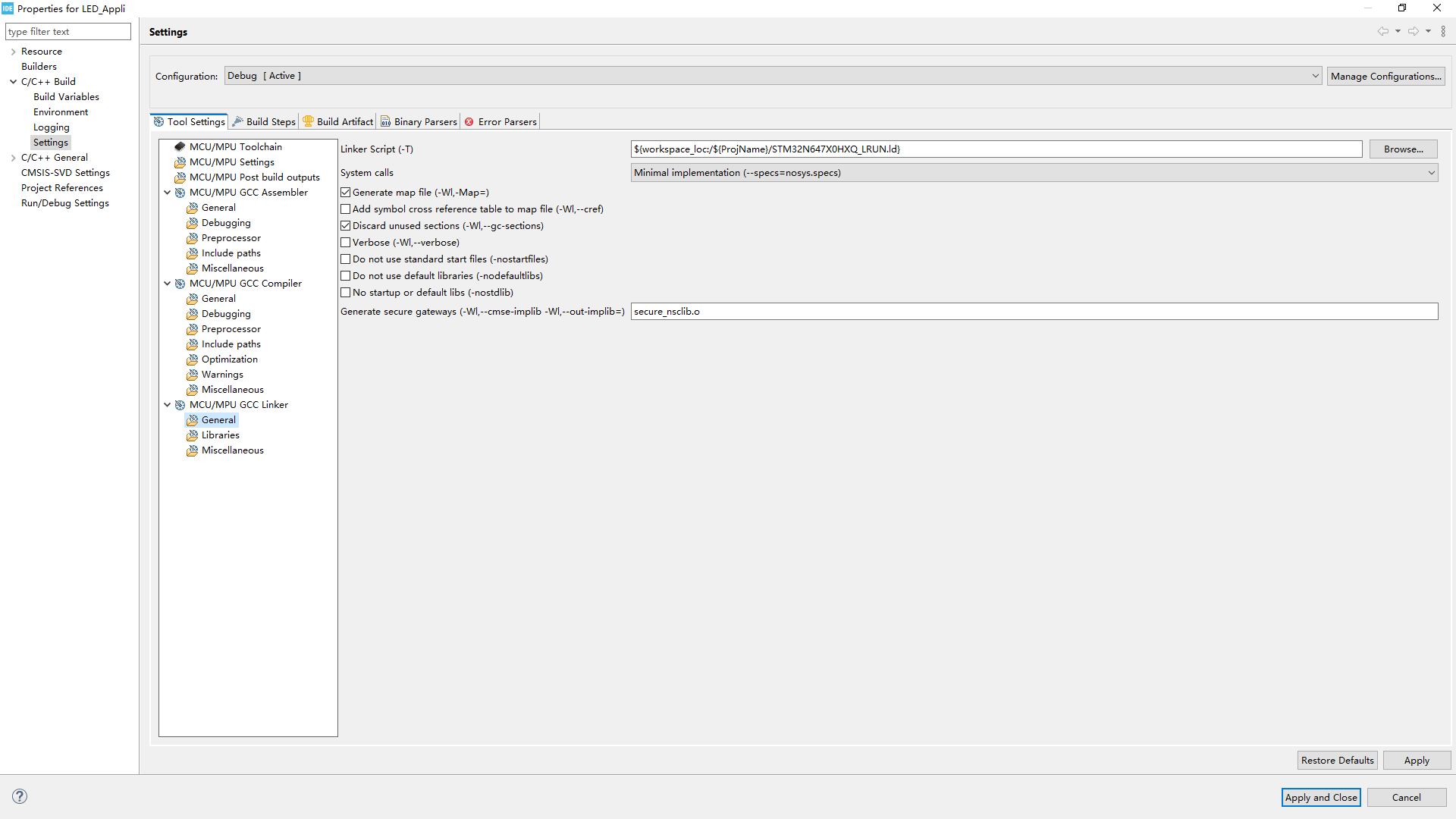Click the Compiler Optimization option icon
Screen dimensions: 1456x819
pos(192,359)
